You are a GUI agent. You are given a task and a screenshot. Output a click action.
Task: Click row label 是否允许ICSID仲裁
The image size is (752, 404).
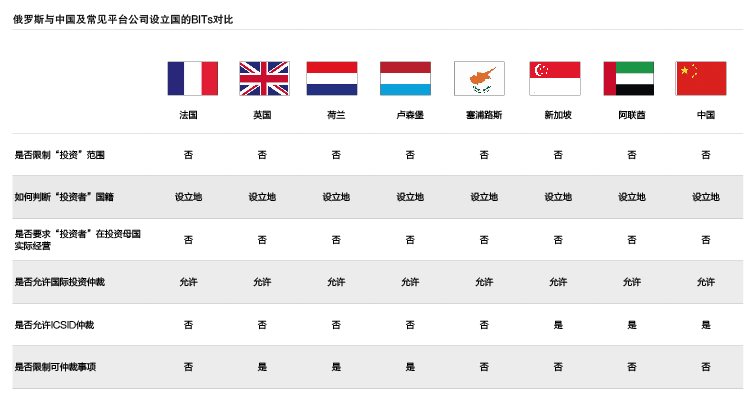tap(54, 325)
